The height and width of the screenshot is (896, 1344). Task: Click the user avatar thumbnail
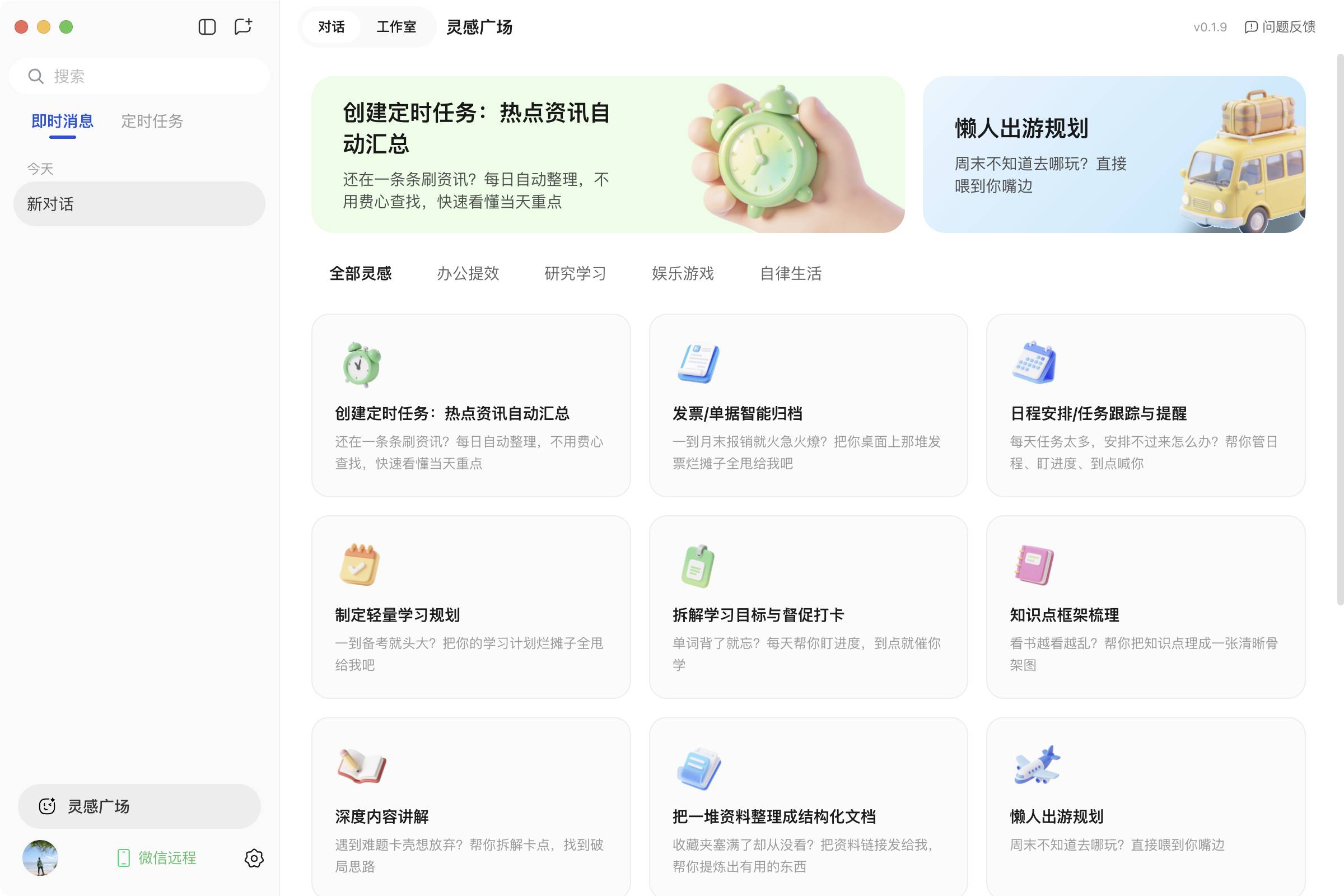pos(40,858)
